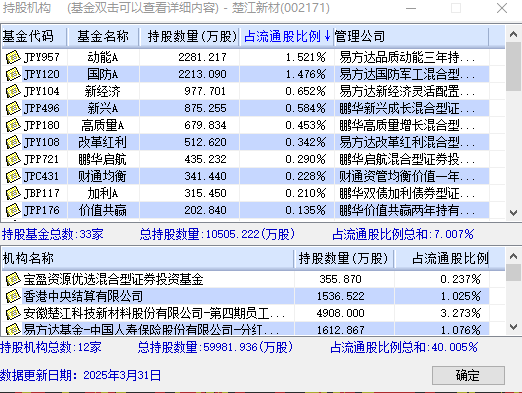
Task: Select the icon beside 宝盈资源优选混合型证券投资基金
Action: [x=13, y=279]
